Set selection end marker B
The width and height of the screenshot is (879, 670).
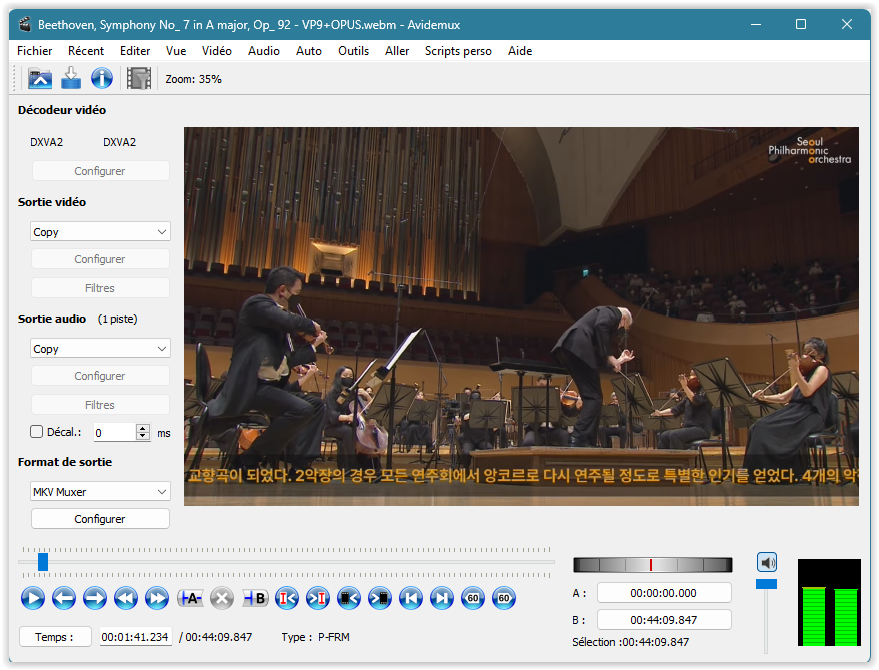coord(254,598)
